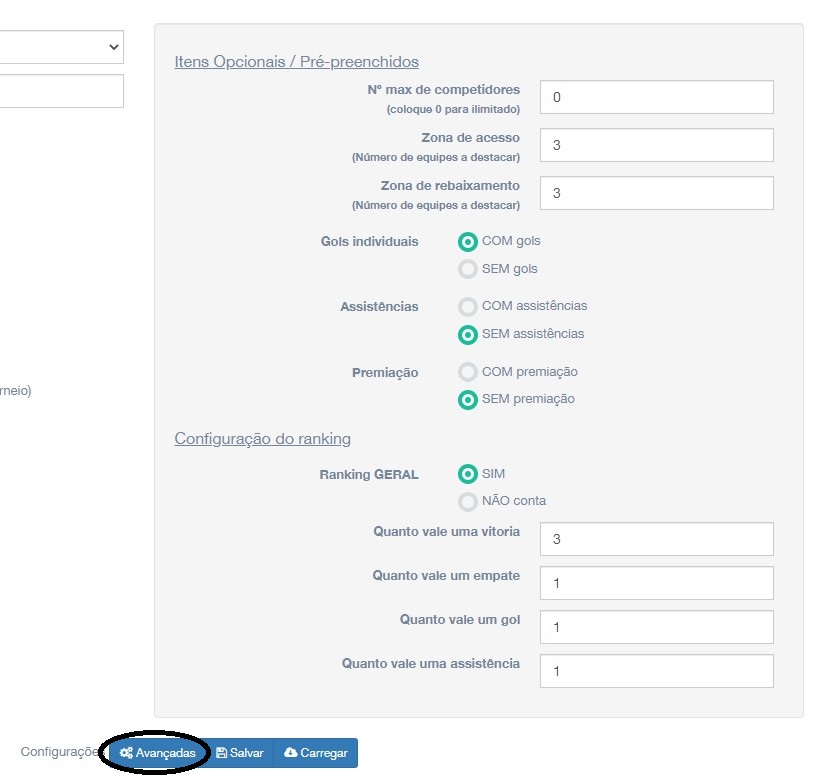Enable COM premiação option
This screenshot has height=781, width=822.
click(467, 372)
